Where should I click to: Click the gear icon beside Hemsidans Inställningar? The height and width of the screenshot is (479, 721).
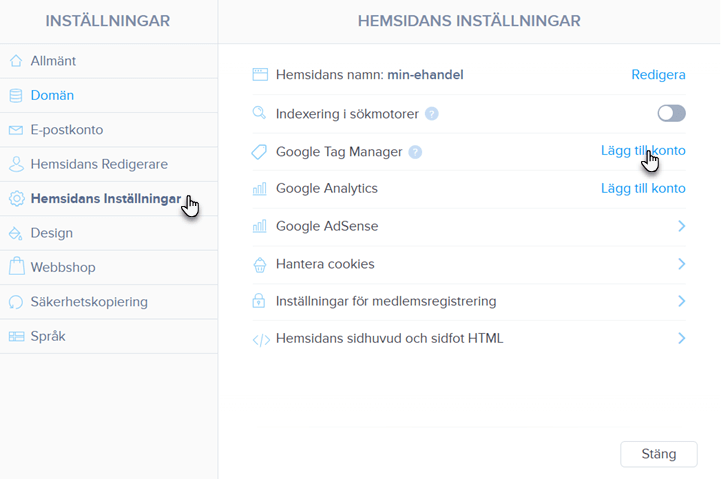[17, 199]
